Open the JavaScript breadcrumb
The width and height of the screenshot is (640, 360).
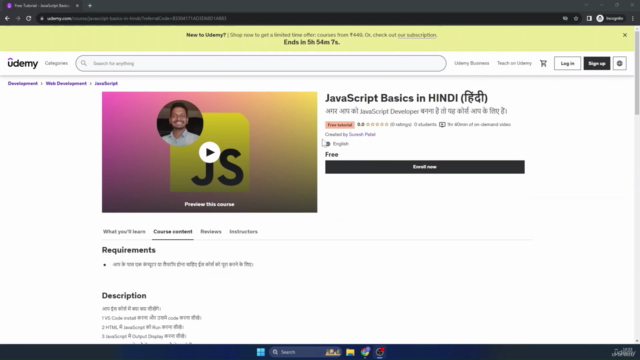tap(106, 83)
